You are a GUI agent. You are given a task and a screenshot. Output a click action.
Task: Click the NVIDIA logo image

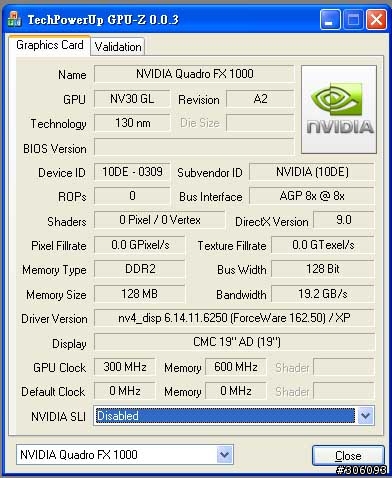pos(339,109)
